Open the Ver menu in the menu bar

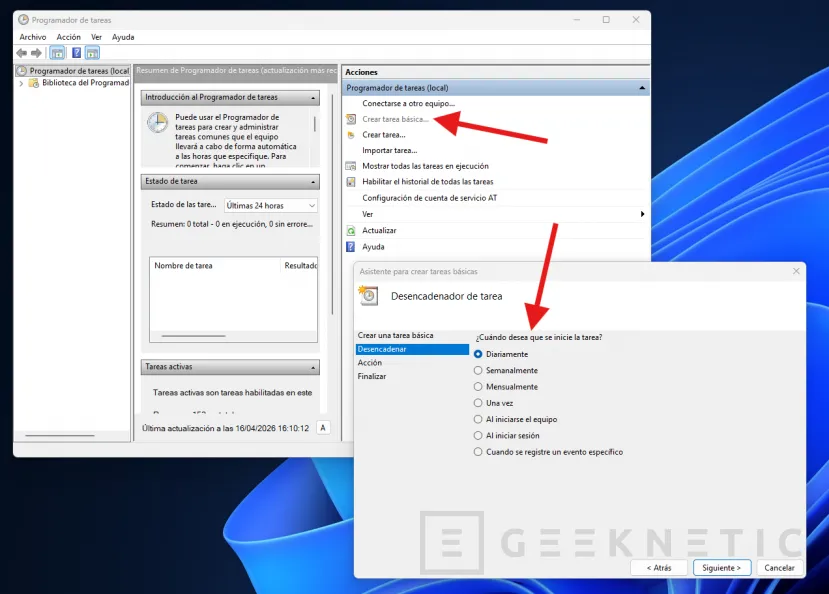(96, 37)
